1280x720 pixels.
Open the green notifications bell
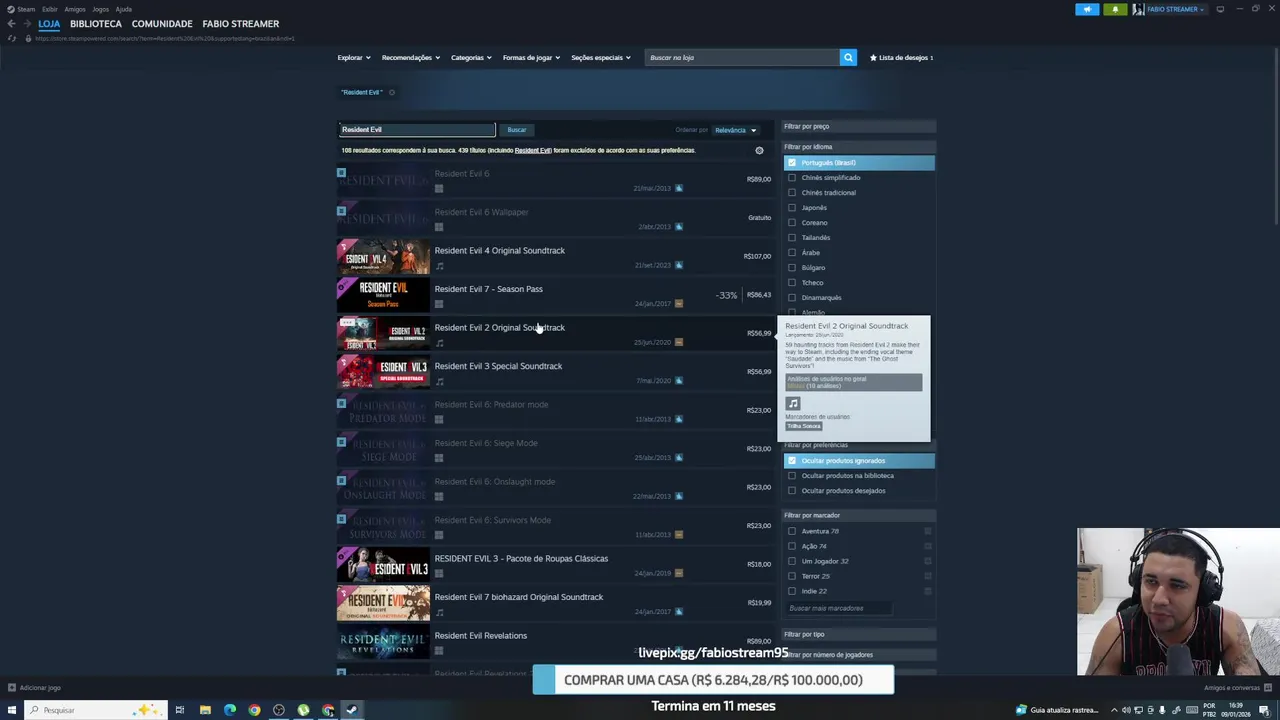1115,9
